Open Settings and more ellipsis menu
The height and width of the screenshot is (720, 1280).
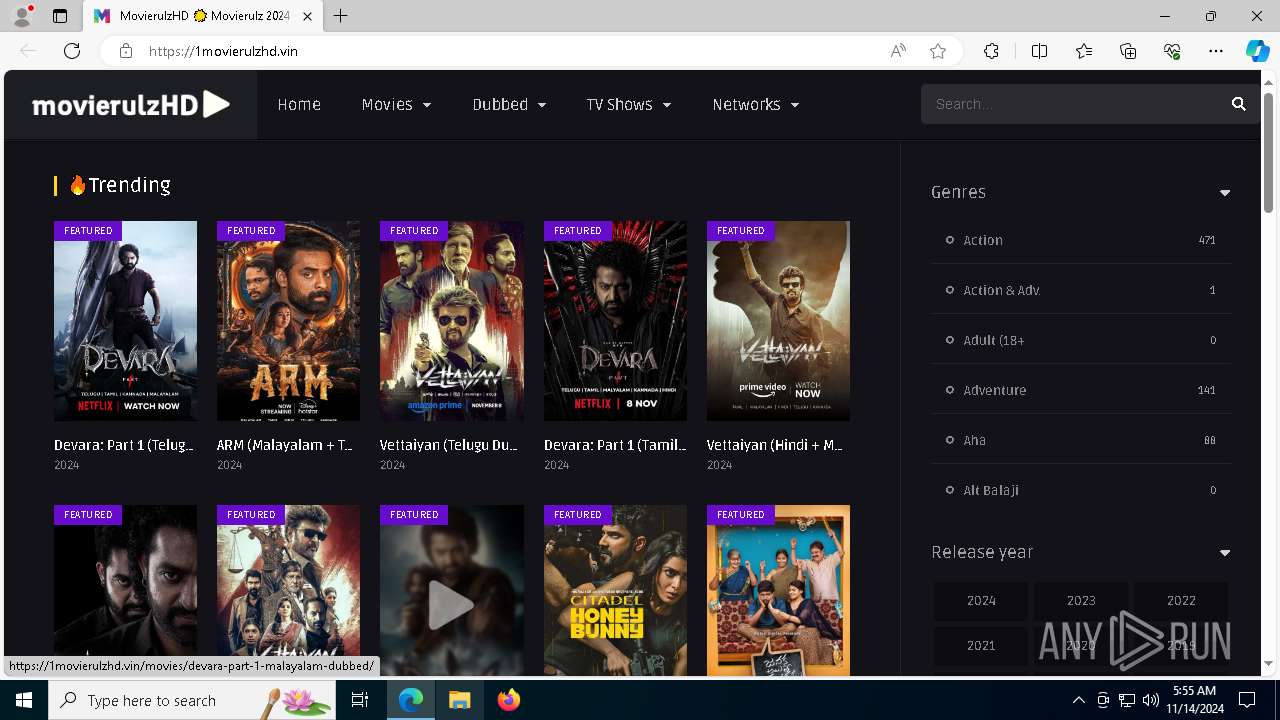coord(1216,51)
